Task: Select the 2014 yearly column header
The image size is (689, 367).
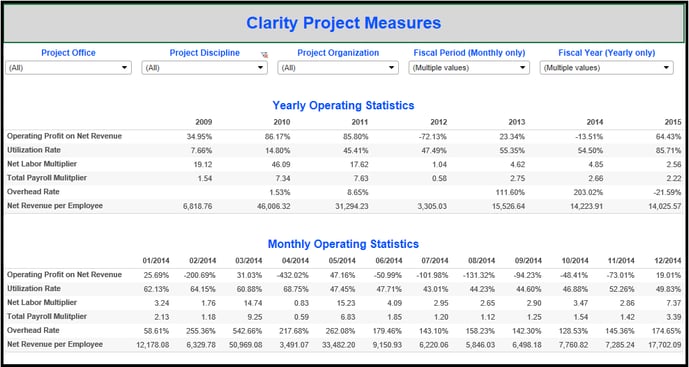Action: click(x=595, y=122)
